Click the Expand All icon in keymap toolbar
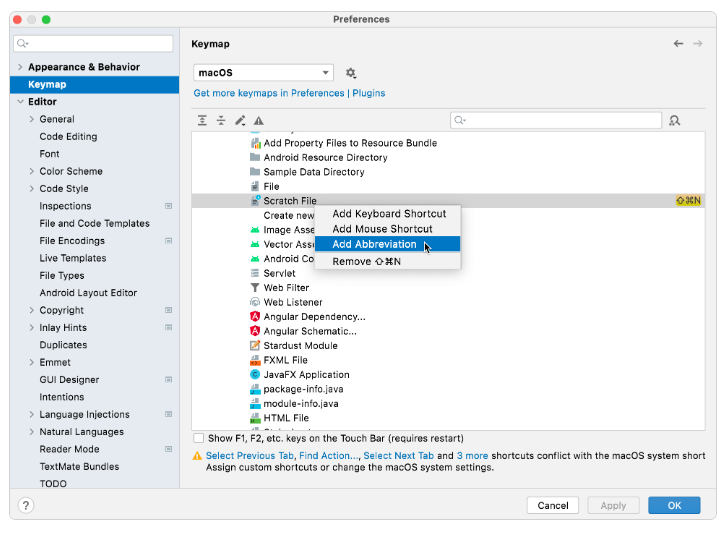Image resolution: width=724 pixels, height=533 pixels. click(202, 121)
